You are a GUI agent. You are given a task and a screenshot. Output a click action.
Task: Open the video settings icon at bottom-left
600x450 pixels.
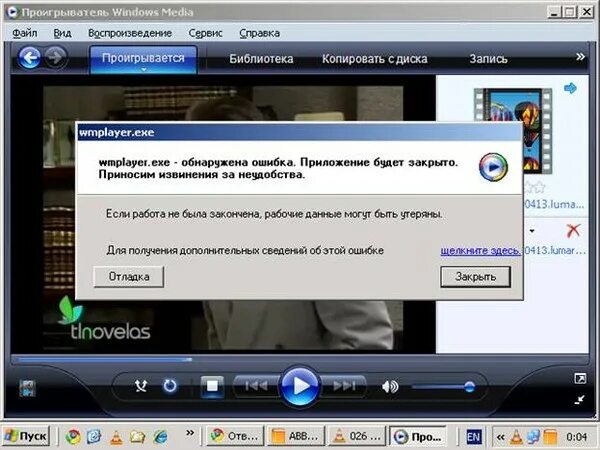(x=27, y=388)
